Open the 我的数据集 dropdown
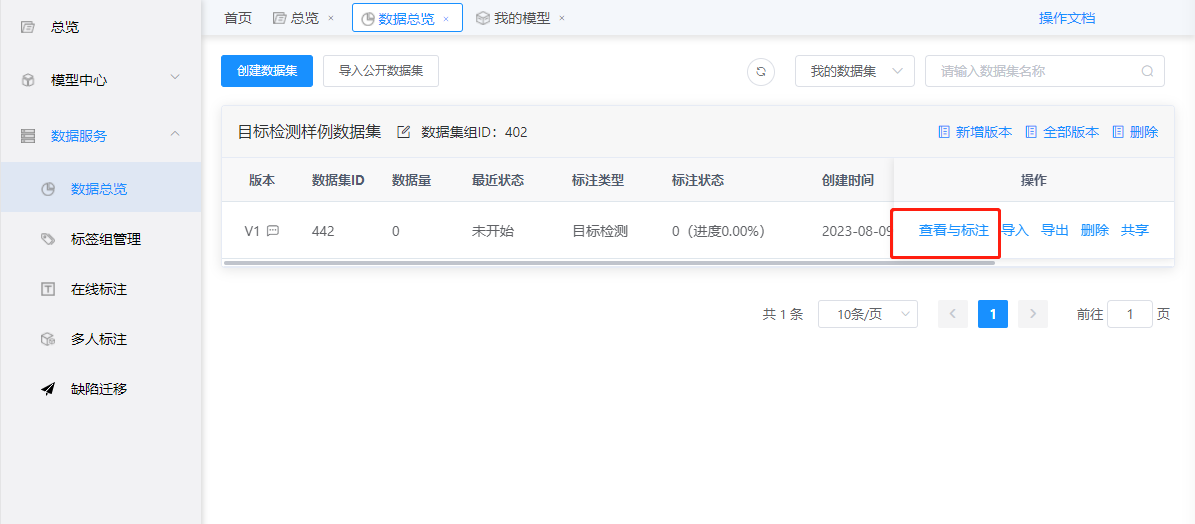1195x524 pixels. click(x=854, y=71)
